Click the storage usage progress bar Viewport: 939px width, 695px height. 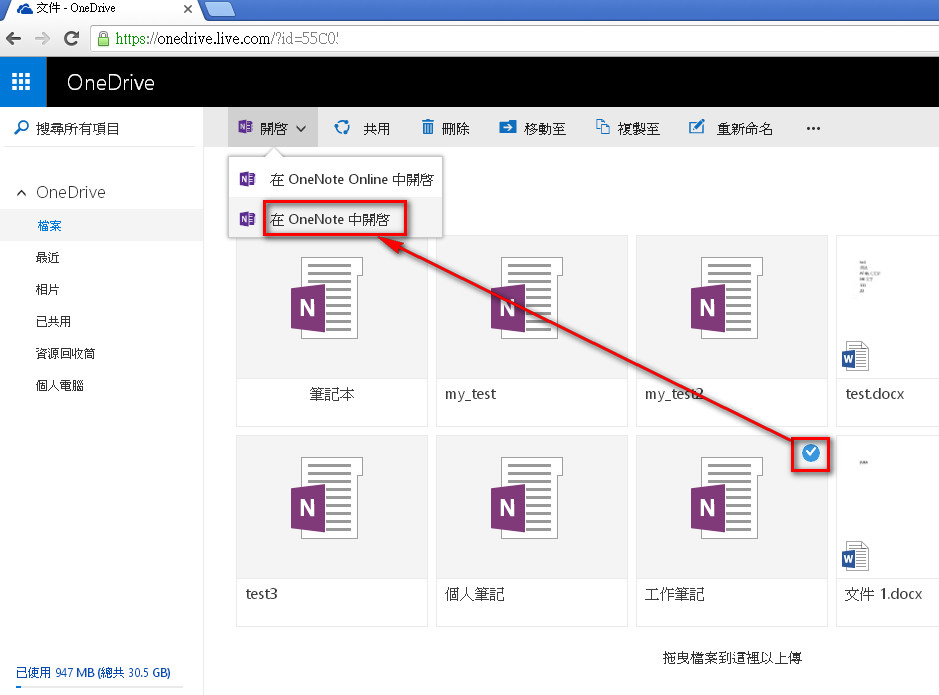click(99, 687)
